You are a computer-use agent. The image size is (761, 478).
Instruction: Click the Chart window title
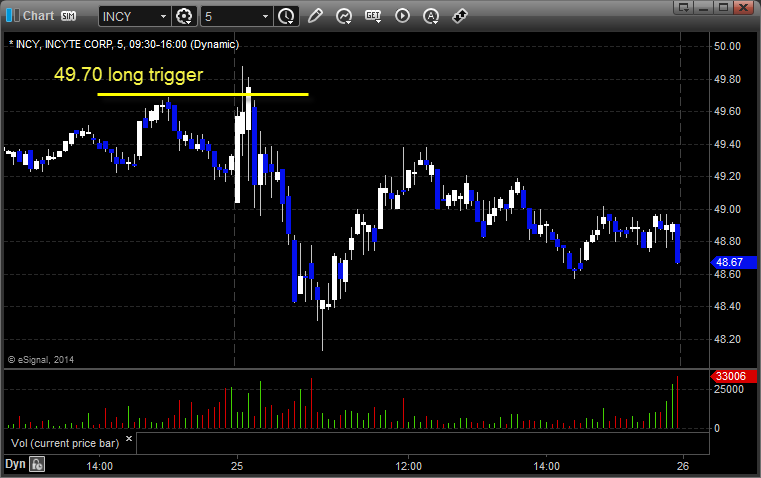click(38, 16)
